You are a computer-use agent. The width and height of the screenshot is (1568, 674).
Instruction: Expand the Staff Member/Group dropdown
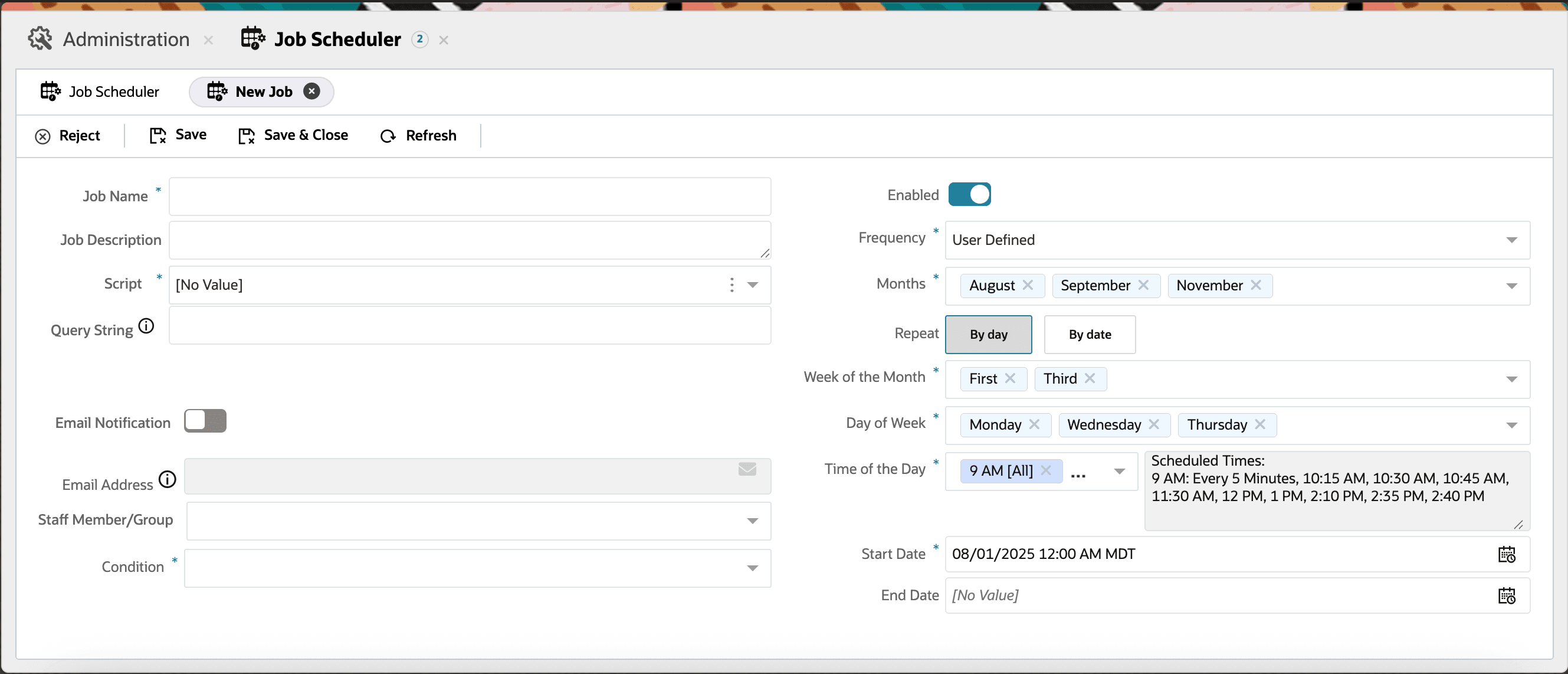point(752,521)
